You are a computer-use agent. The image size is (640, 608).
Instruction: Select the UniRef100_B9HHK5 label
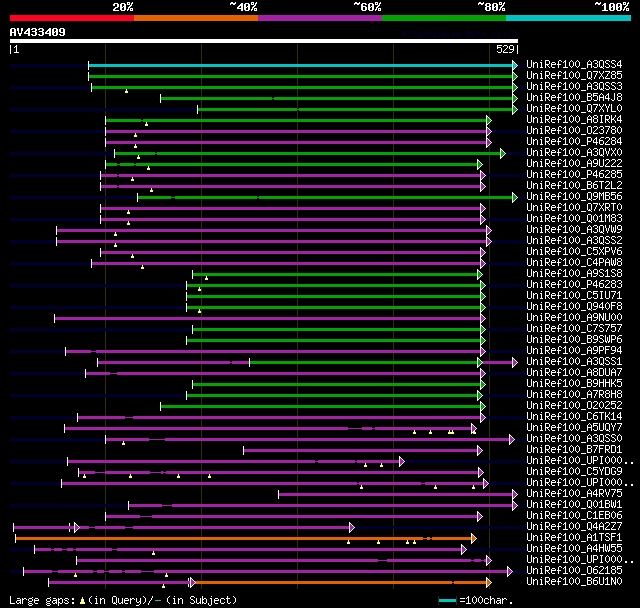[574, 384]
